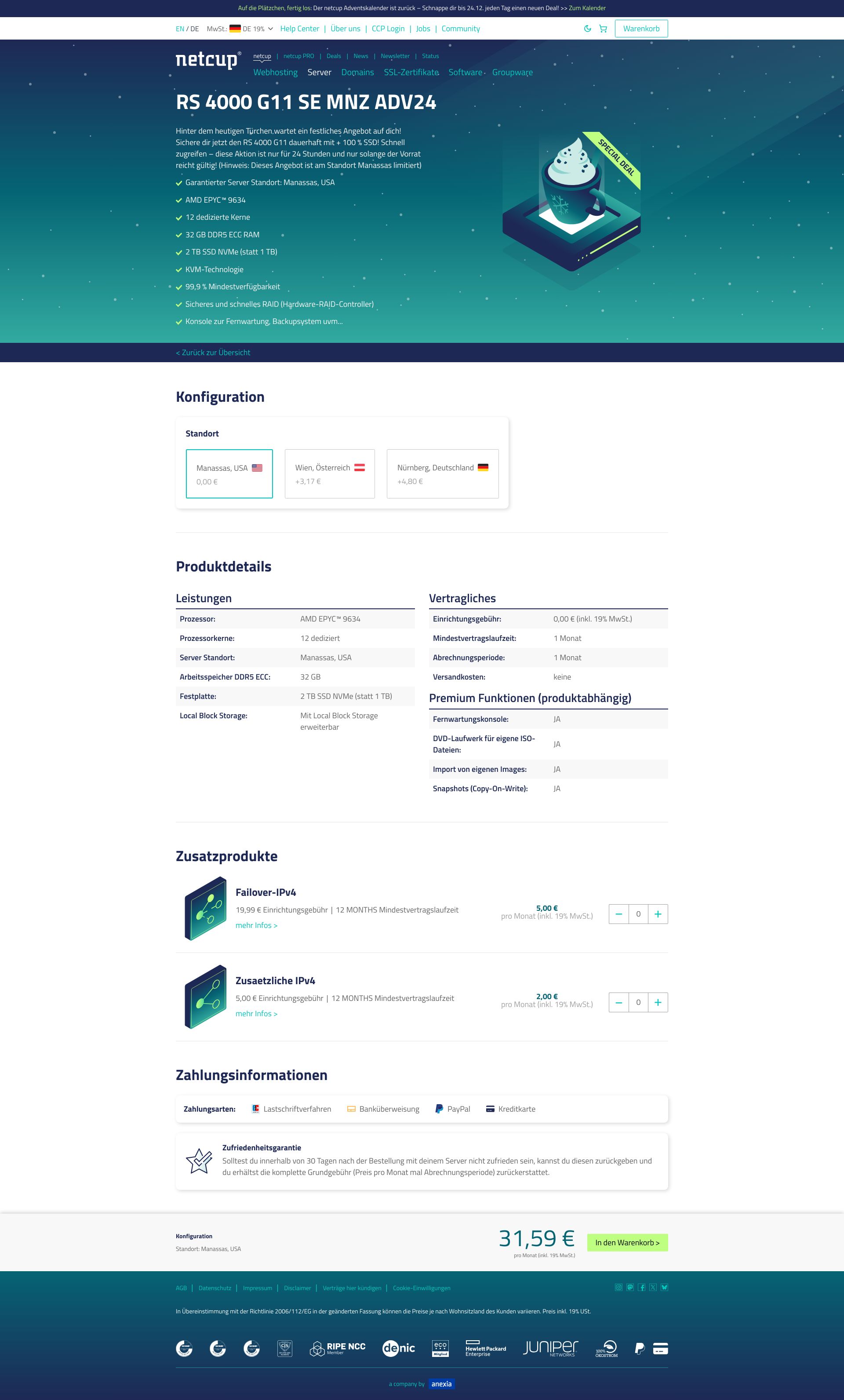Click the RIPE NCC Member logo
Screen dimensions: 844x1400
338,1348
